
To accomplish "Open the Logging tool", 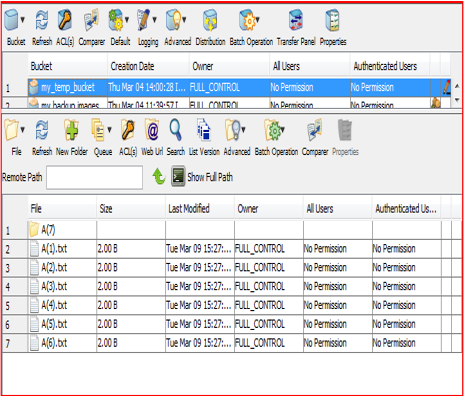I will click(144, 21).
